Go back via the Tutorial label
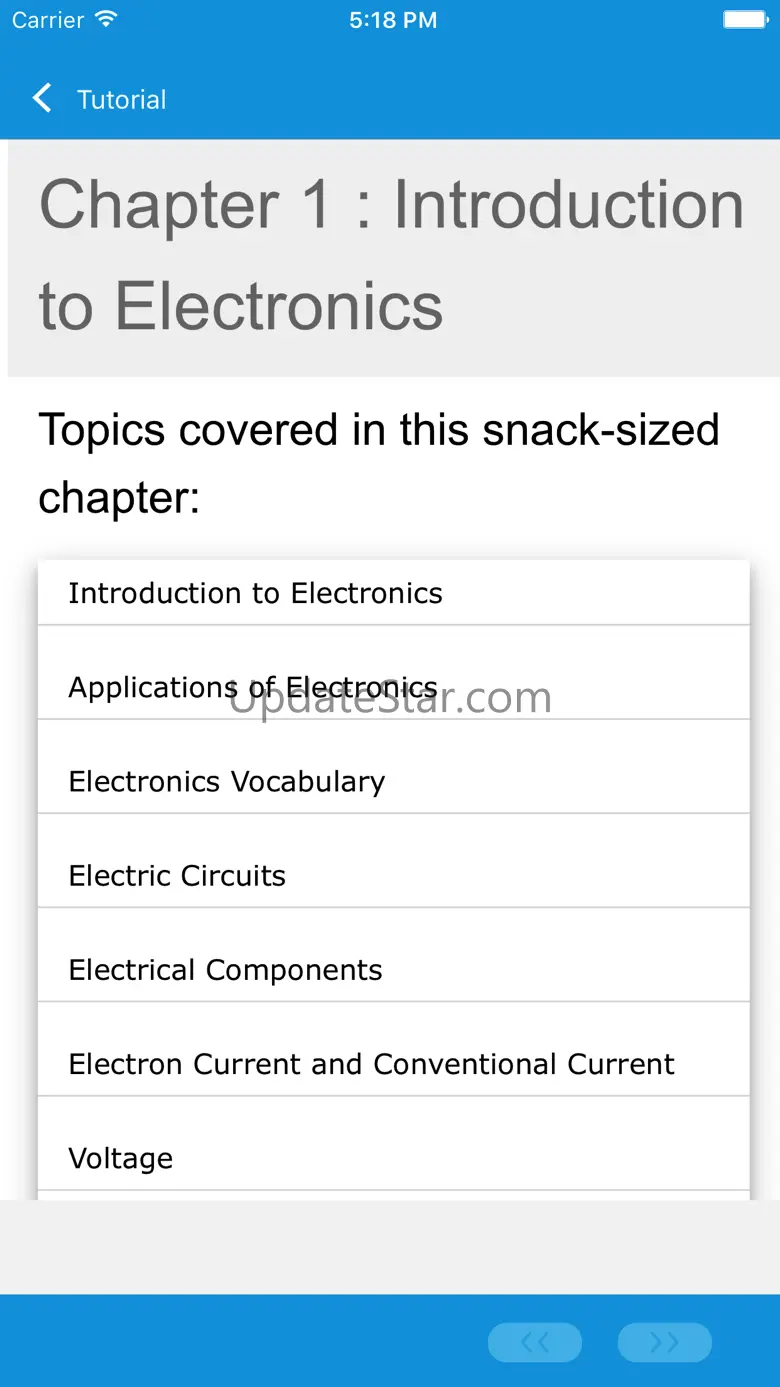Image resolution: width=780 pixels, height=1387 pixels. [x=121, y=100]
